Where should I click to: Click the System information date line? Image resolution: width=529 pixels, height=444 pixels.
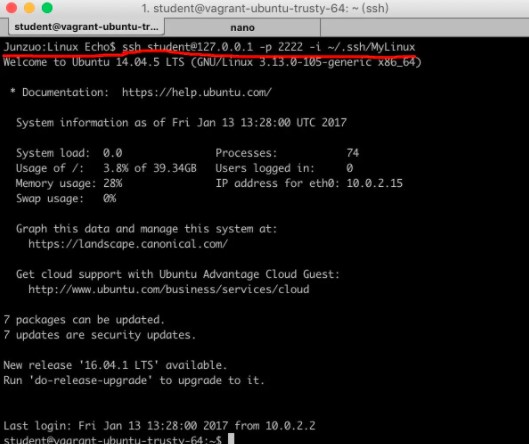pyautogui.click(x=182, y=122)
